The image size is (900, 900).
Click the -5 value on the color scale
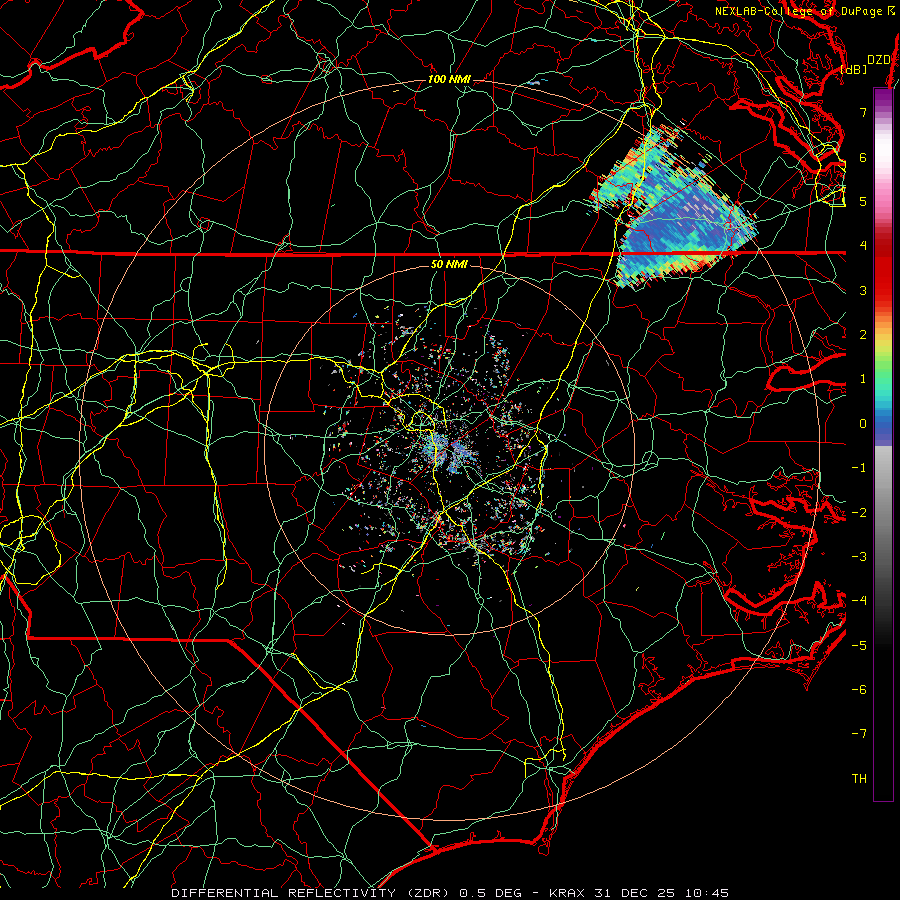click(859, 646)
